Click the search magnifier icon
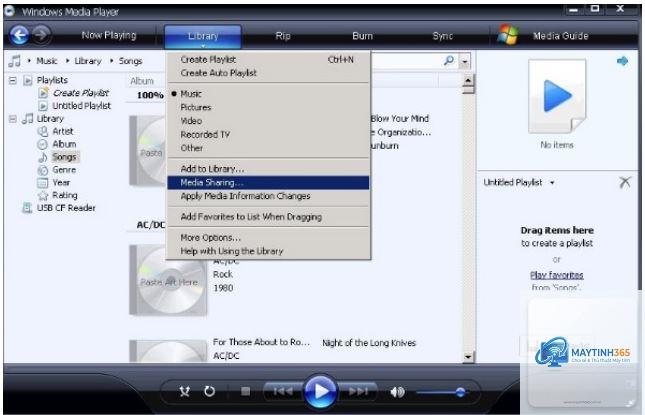 [x=449, y=61]
